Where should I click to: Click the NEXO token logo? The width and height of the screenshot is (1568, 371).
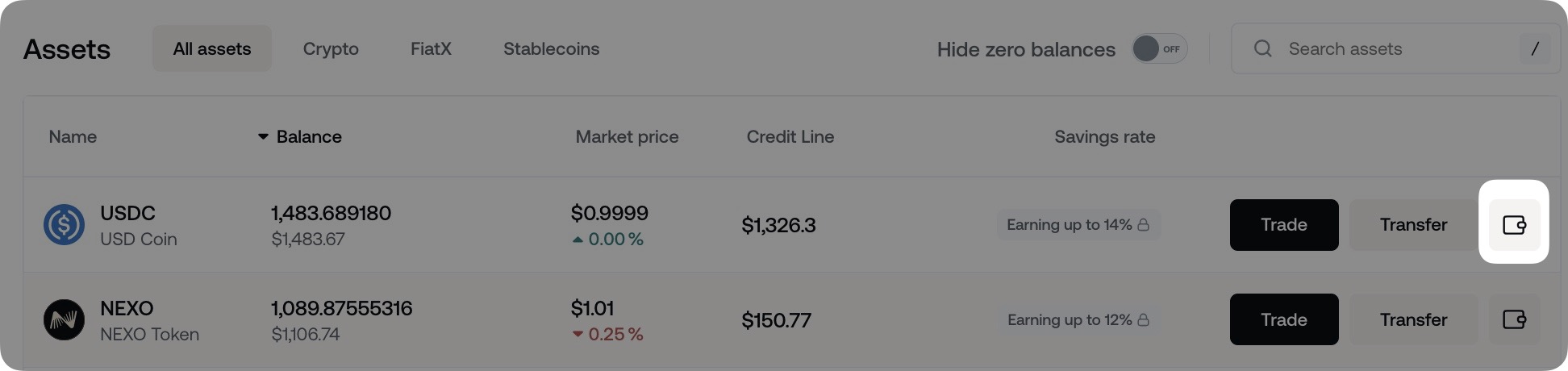tap(65, 320)
